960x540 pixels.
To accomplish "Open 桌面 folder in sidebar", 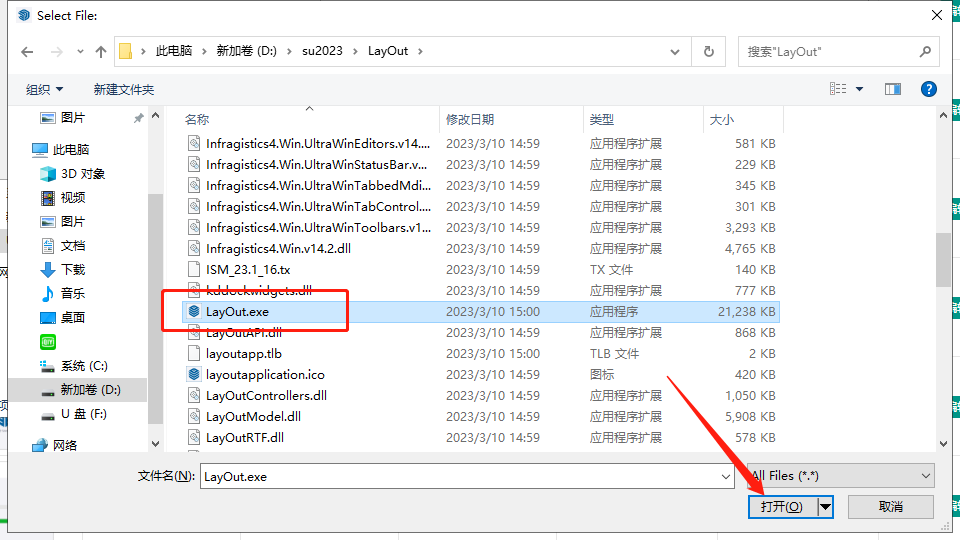I will tap(73, 318).
